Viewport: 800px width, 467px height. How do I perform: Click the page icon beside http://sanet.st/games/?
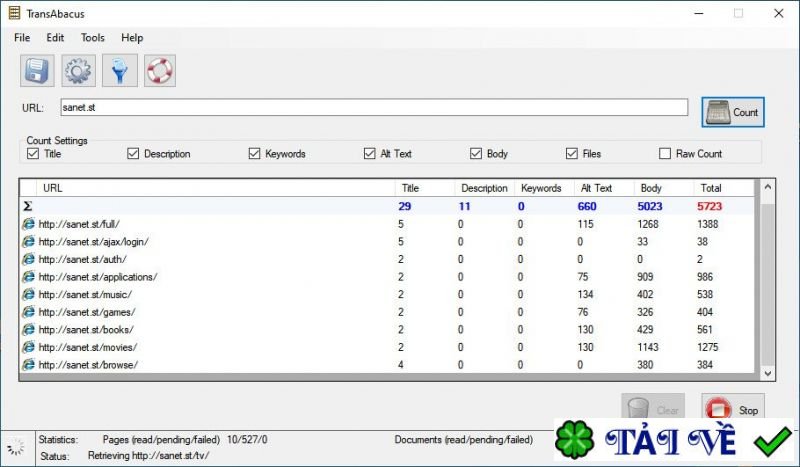tap(29, 312)
